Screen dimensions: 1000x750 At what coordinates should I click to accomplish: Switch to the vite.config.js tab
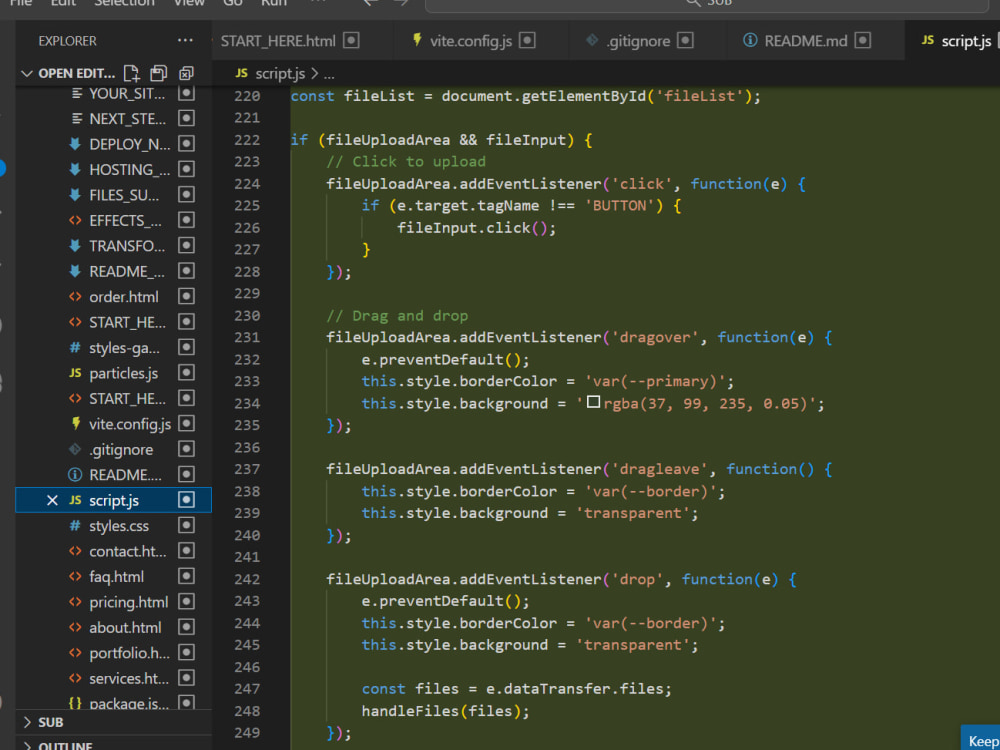pyautogui.click(x=471, y=41)
